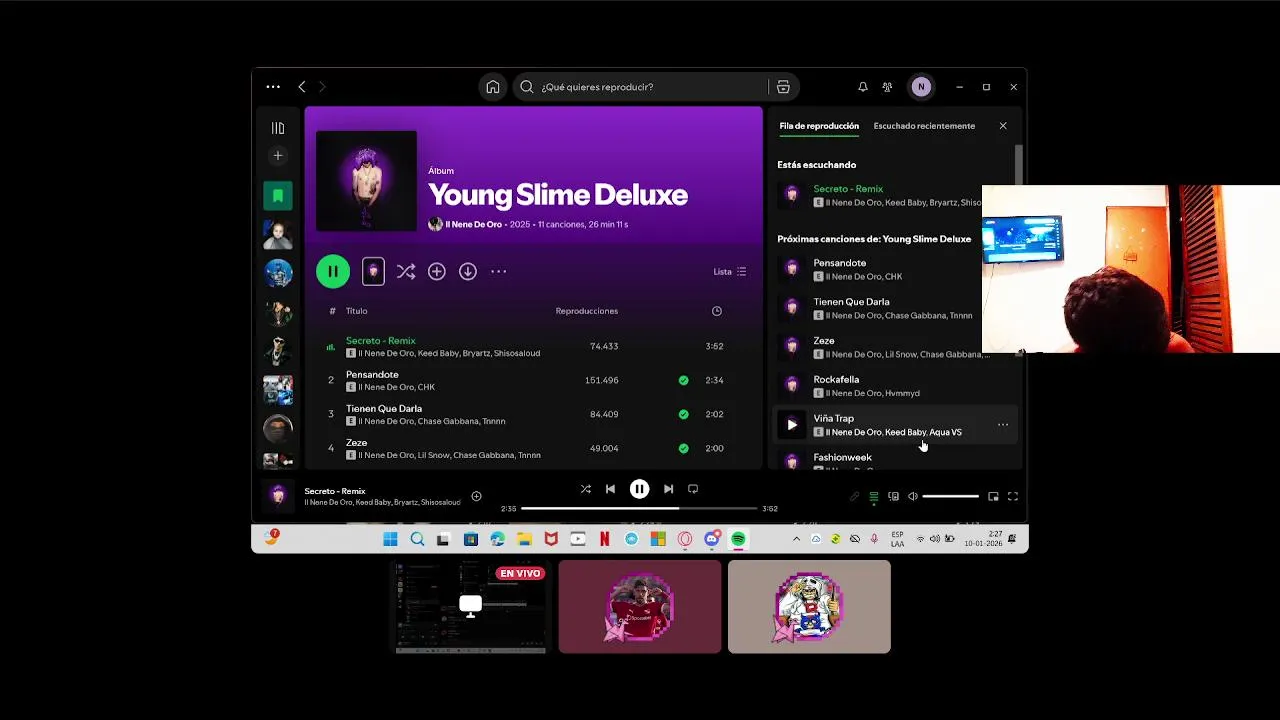Screen dimensions: 1280x720
Task: Toggle repeat in the player bar
Action: [693, 489]
